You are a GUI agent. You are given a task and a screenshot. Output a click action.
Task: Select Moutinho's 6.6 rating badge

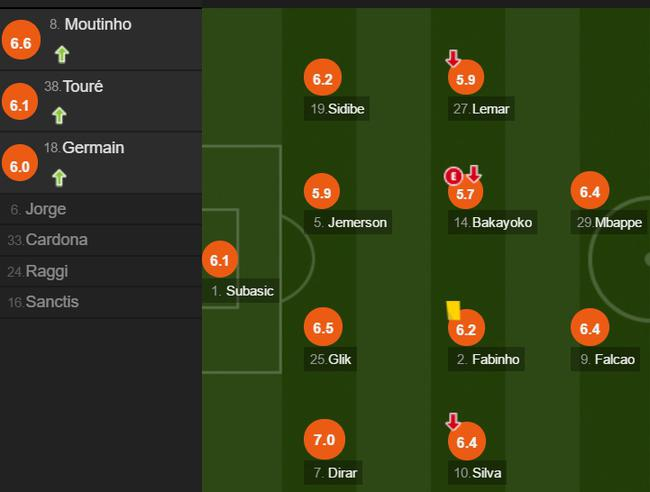point(20,42)
